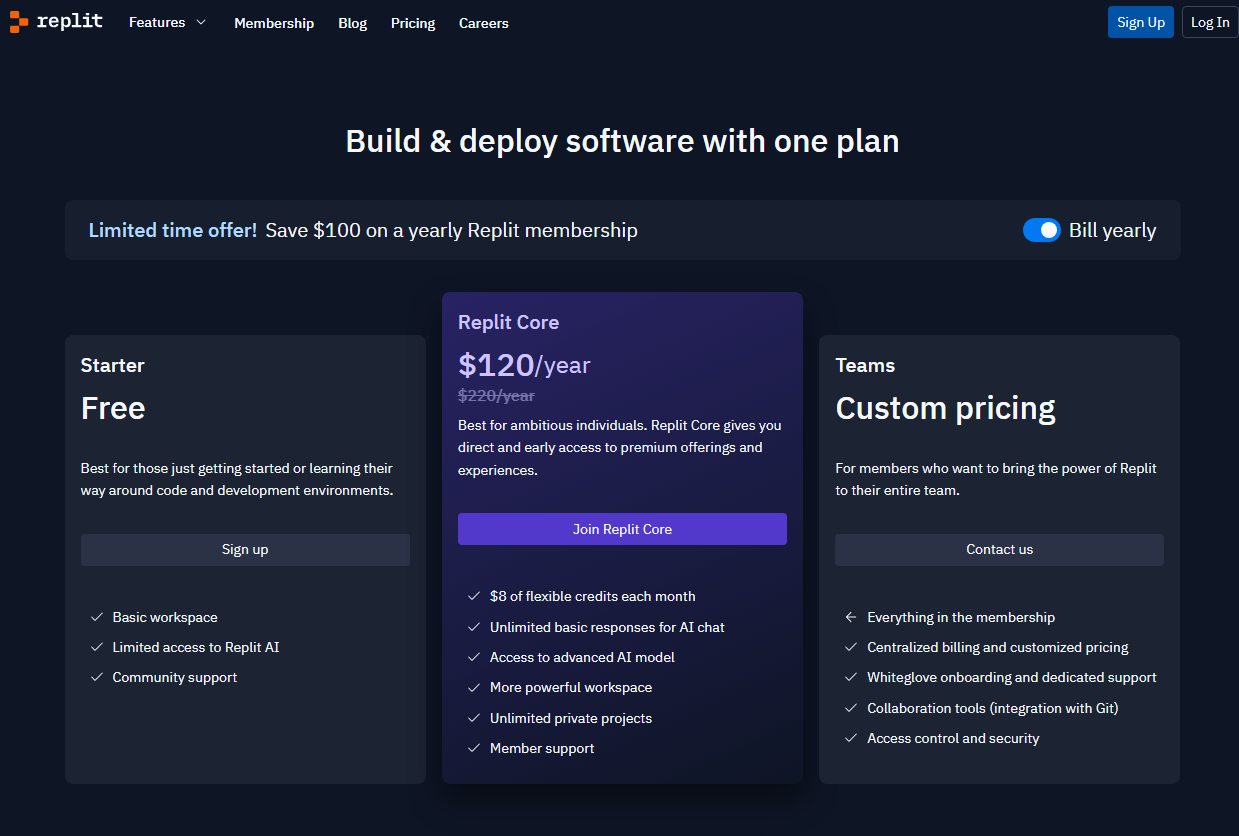Click the 'Teams' plan heading

point(865,365)
